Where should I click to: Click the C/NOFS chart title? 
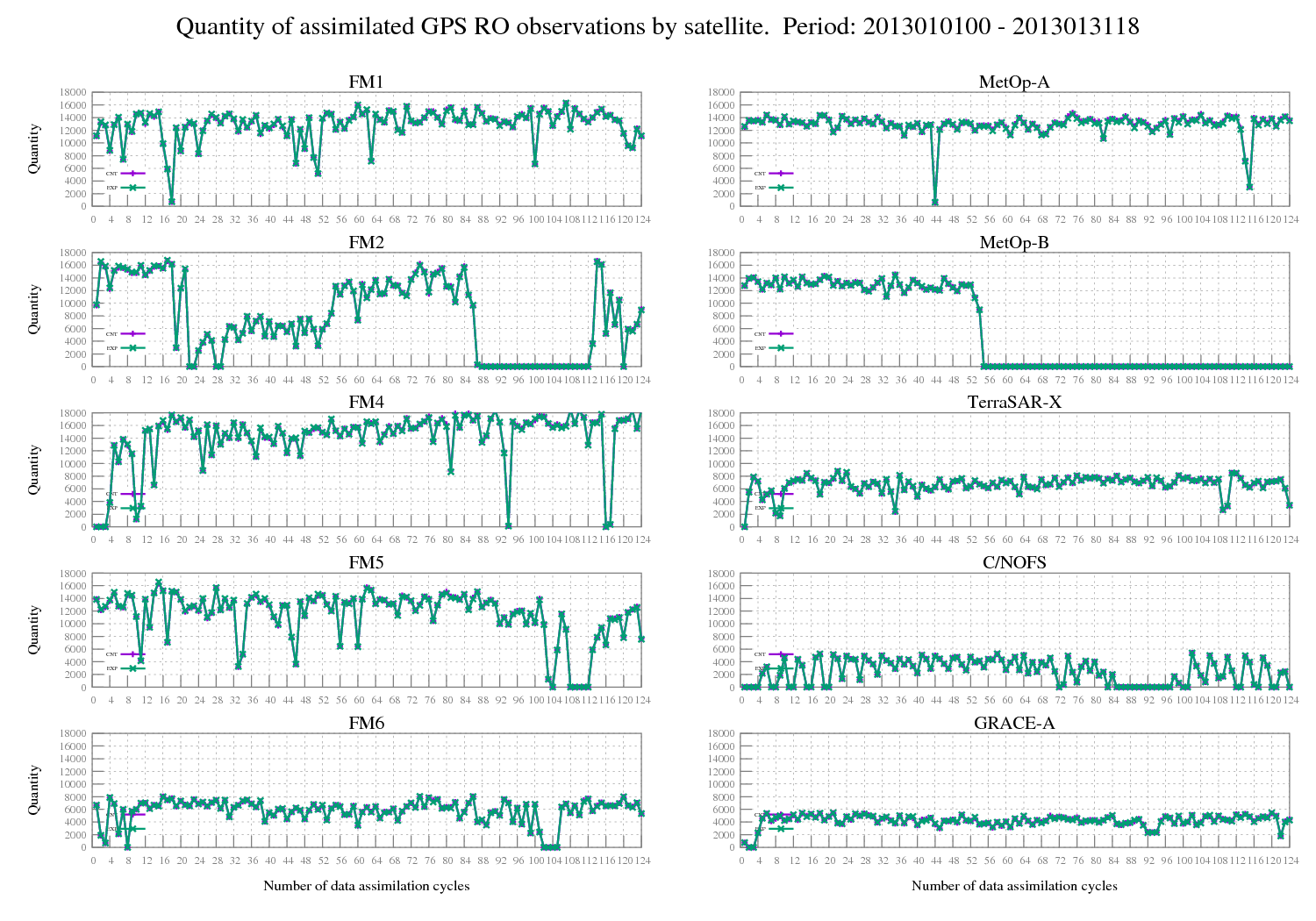click(x=1014, y=563)
